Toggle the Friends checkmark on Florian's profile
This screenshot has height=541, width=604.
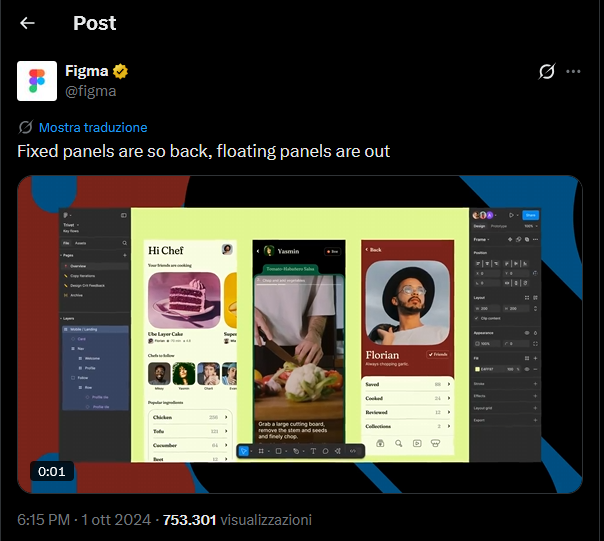tap(438, 355)
